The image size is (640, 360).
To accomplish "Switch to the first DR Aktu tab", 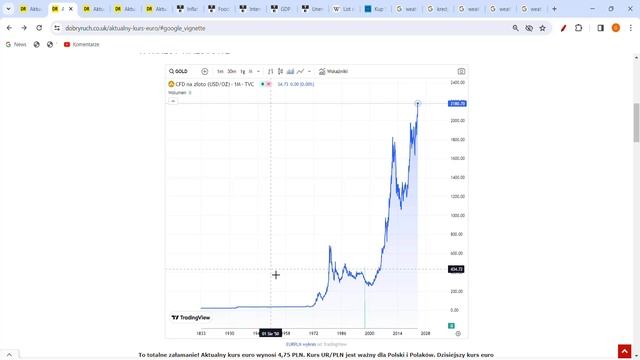I will click(31, 9).
